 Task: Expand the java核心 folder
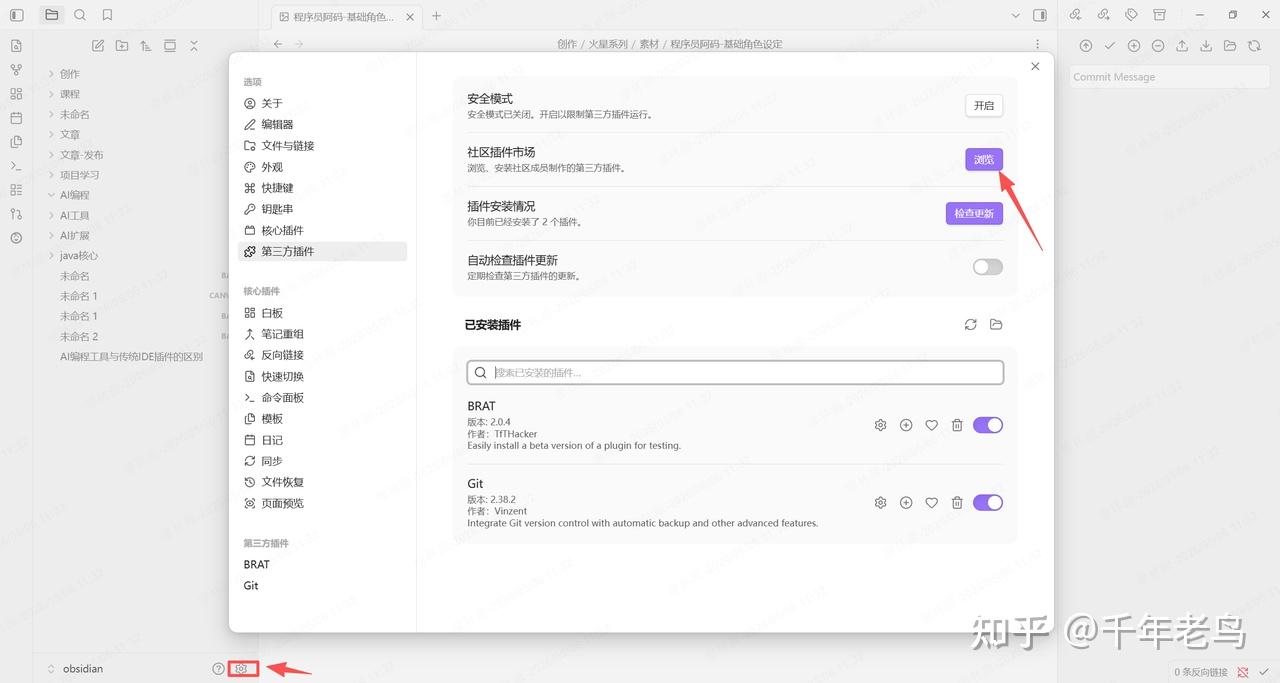click(78, 256)
